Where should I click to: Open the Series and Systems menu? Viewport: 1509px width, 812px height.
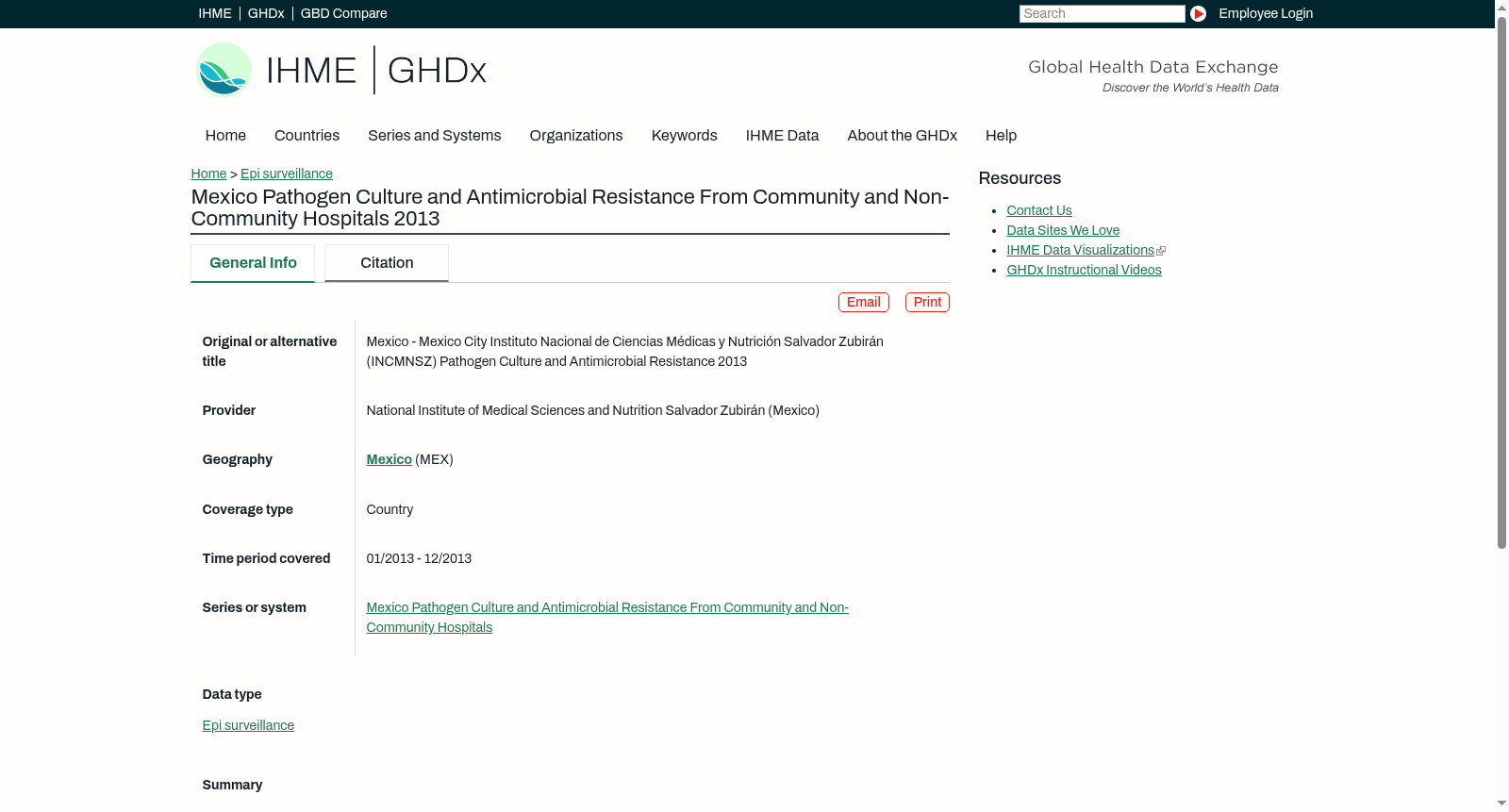click(434, 136)
